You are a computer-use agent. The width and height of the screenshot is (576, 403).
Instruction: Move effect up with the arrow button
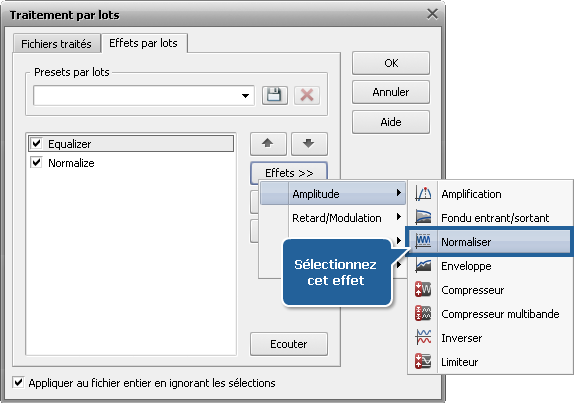268,144
